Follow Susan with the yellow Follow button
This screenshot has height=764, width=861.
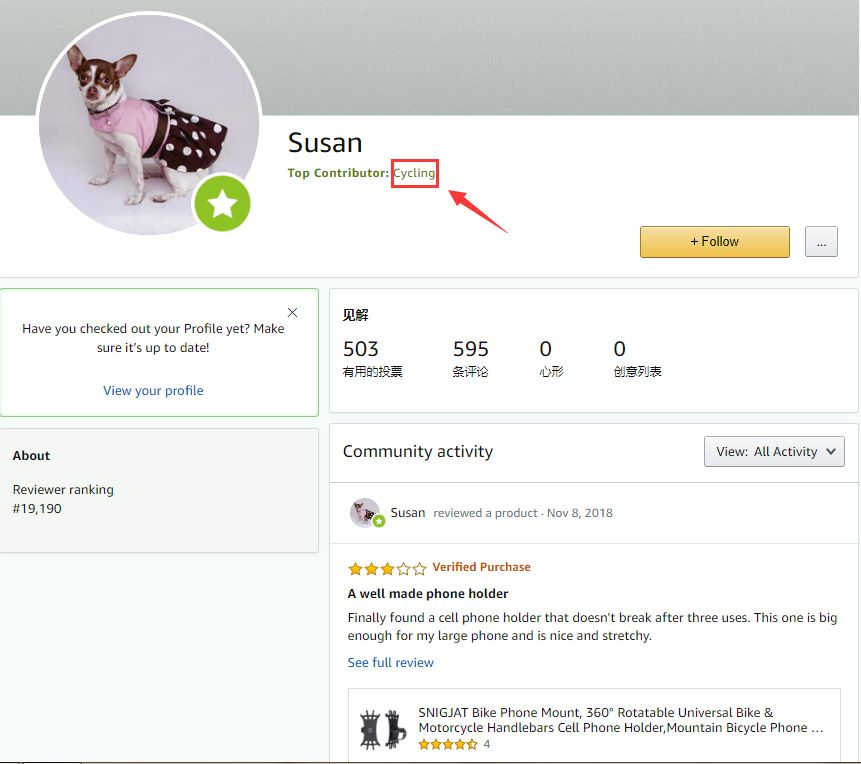coord(714,242)
